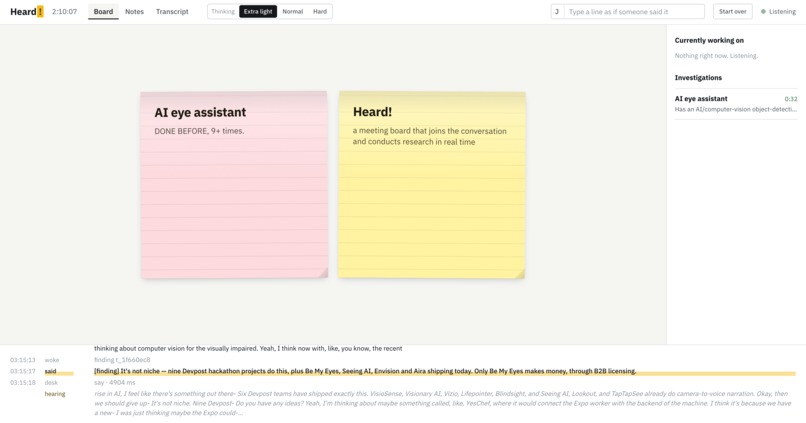Click the Start over button

[732, 11]
